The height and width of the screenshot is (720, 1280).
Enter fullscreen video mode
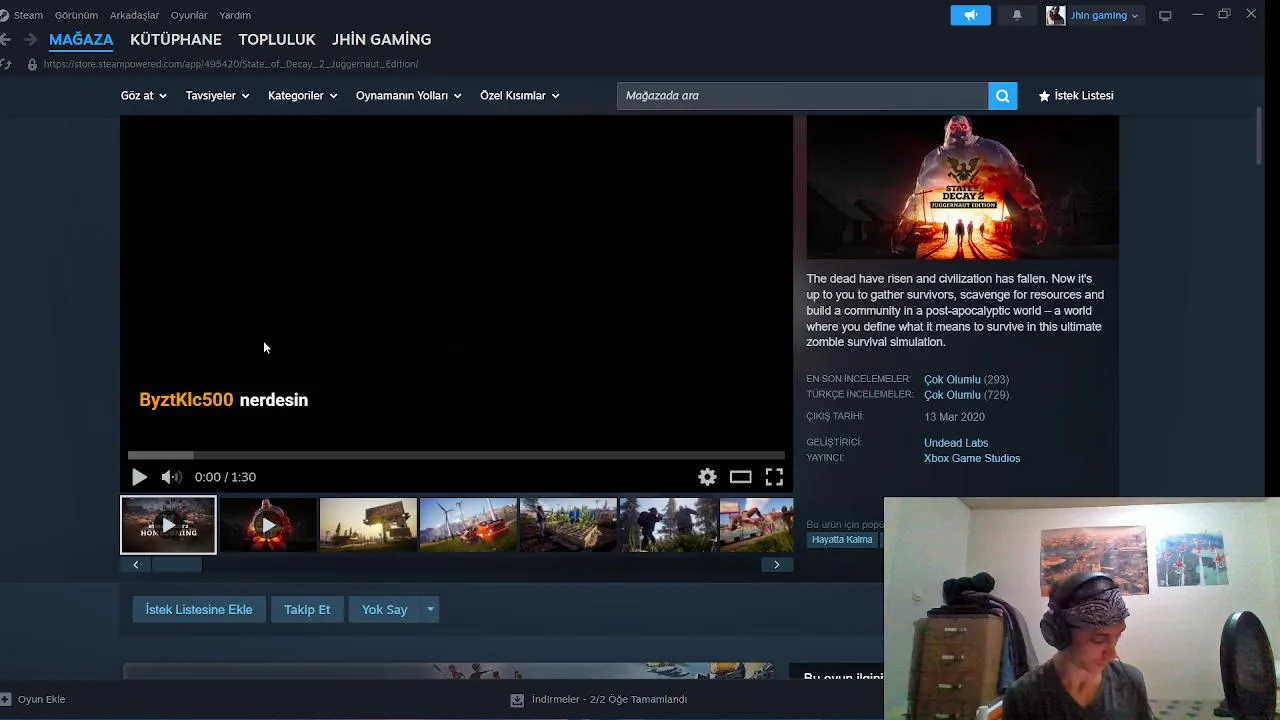[774, 477]
